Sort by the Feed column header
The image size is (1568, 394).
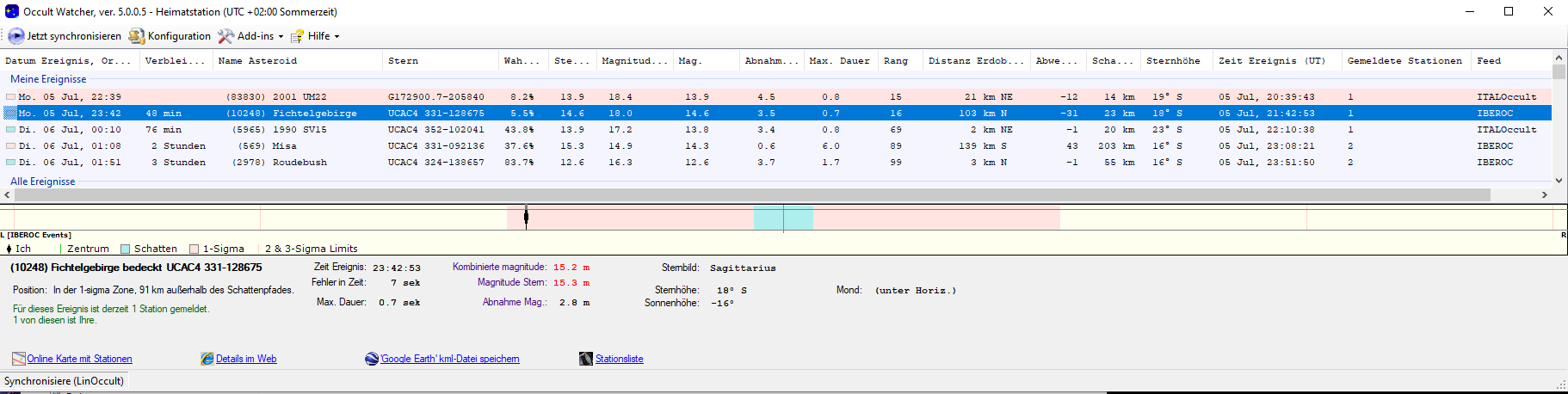(x=1488, y=61)
